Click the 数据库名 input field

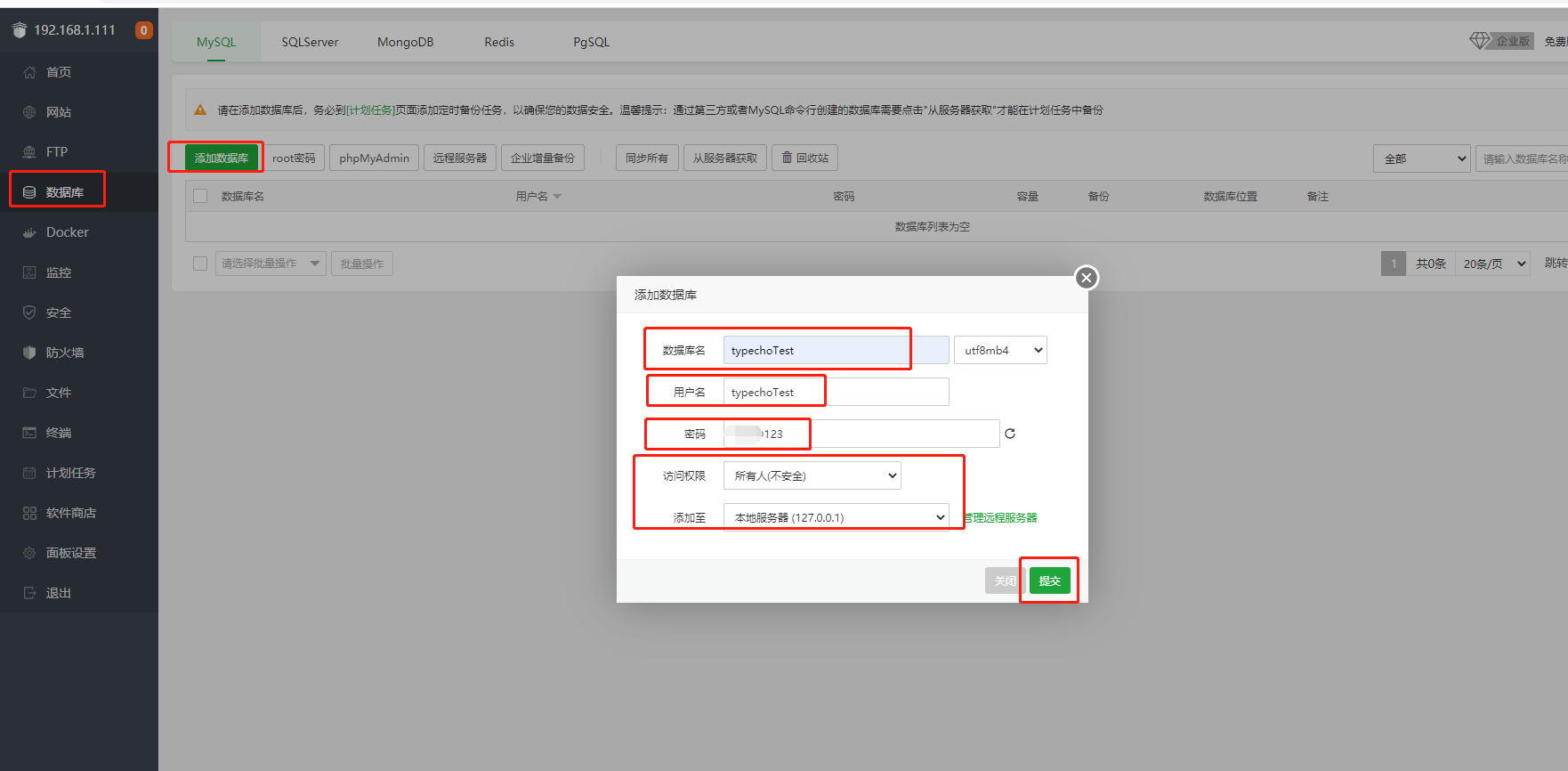pos(836,350)
